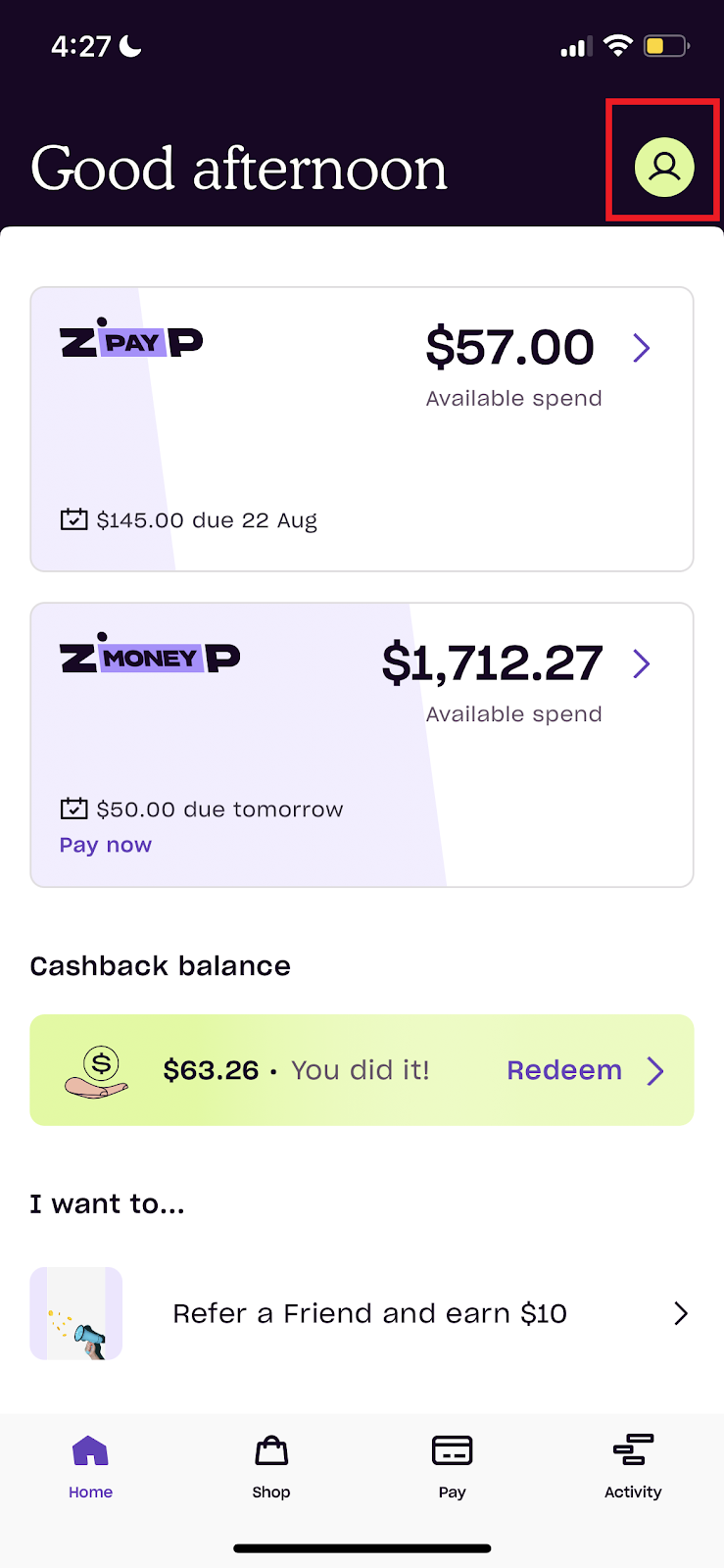This screenshot has height=1568, width=724.
Task: Tap the Pay now link
Action: (106, 845)
